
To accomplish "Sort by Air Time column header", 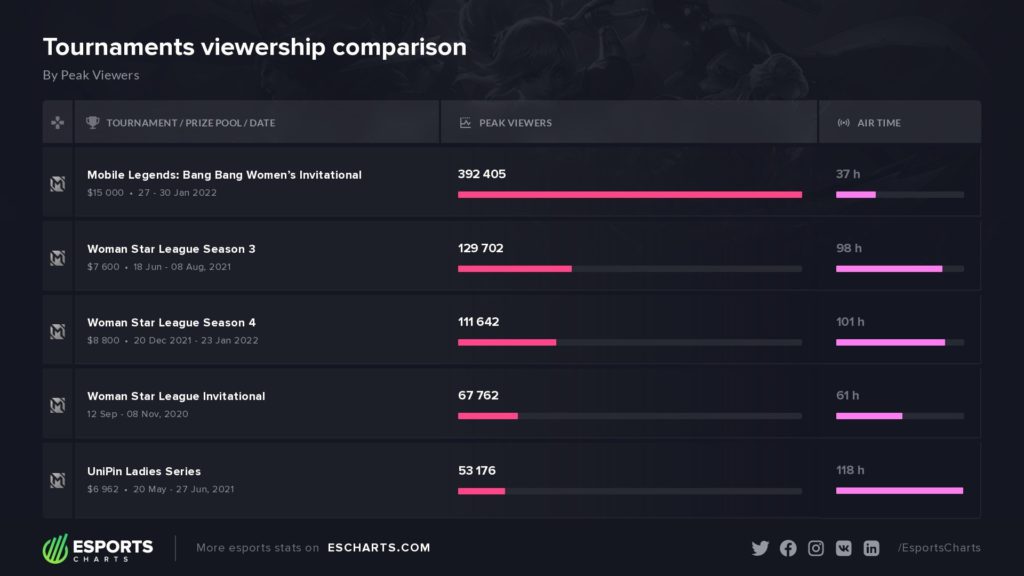I will [879, 123].
